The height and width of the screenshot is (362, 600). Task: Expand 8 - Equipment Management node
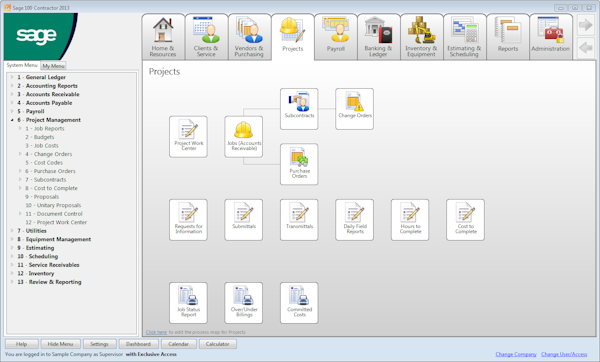tap(12, 239)
